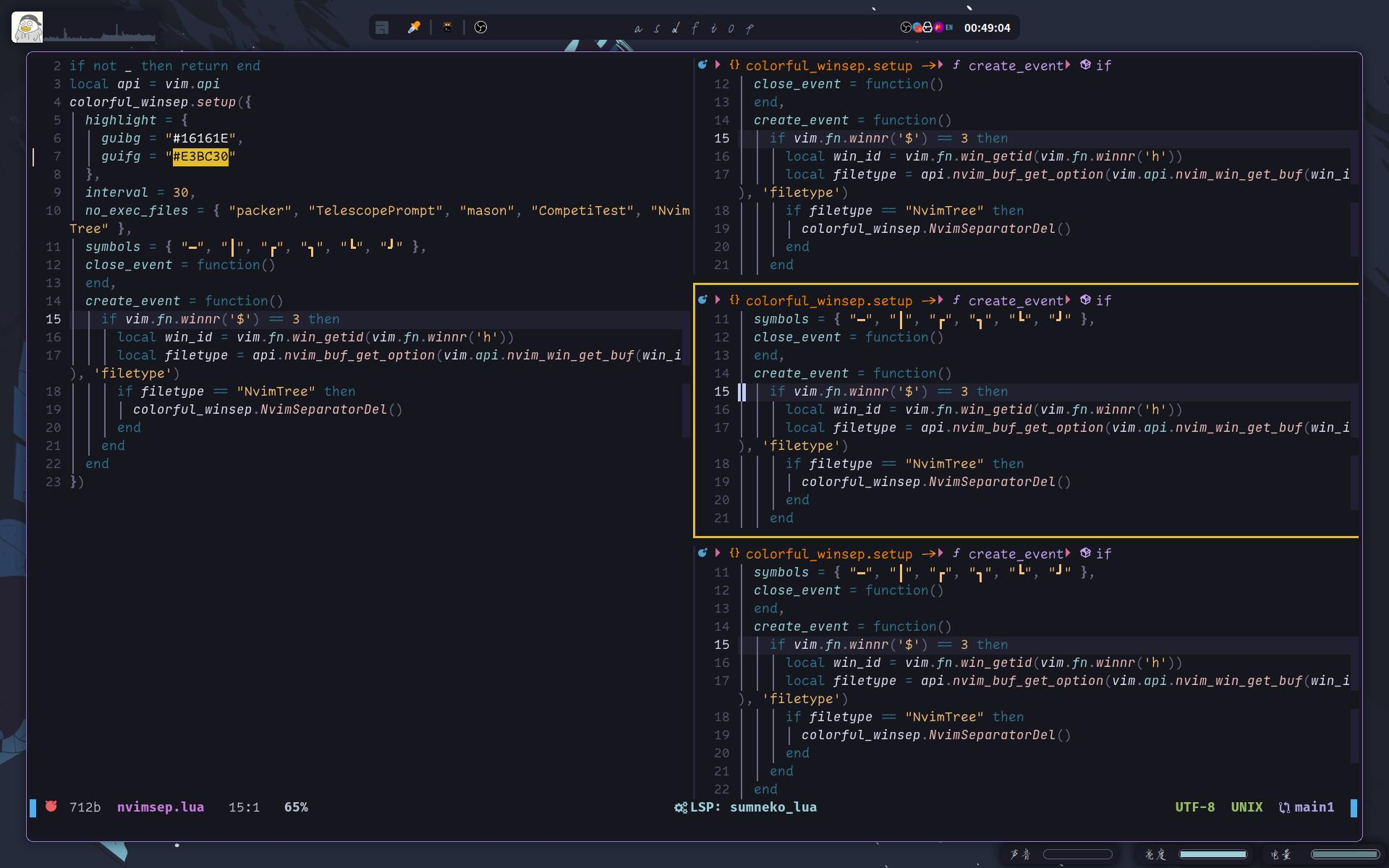Expand the first breadcrumb arrow in the top-right winbar

pyautogui.click(x=718, y=65)
